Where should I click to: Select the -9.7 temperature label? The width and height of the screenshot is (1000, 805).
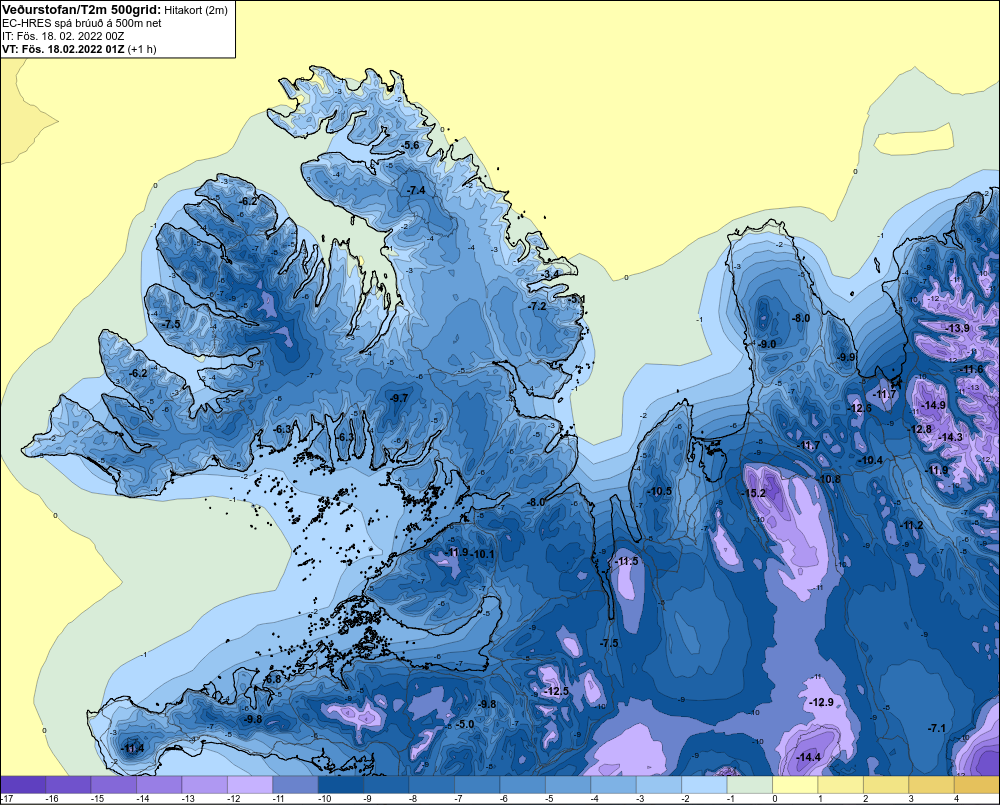[398, 397]
